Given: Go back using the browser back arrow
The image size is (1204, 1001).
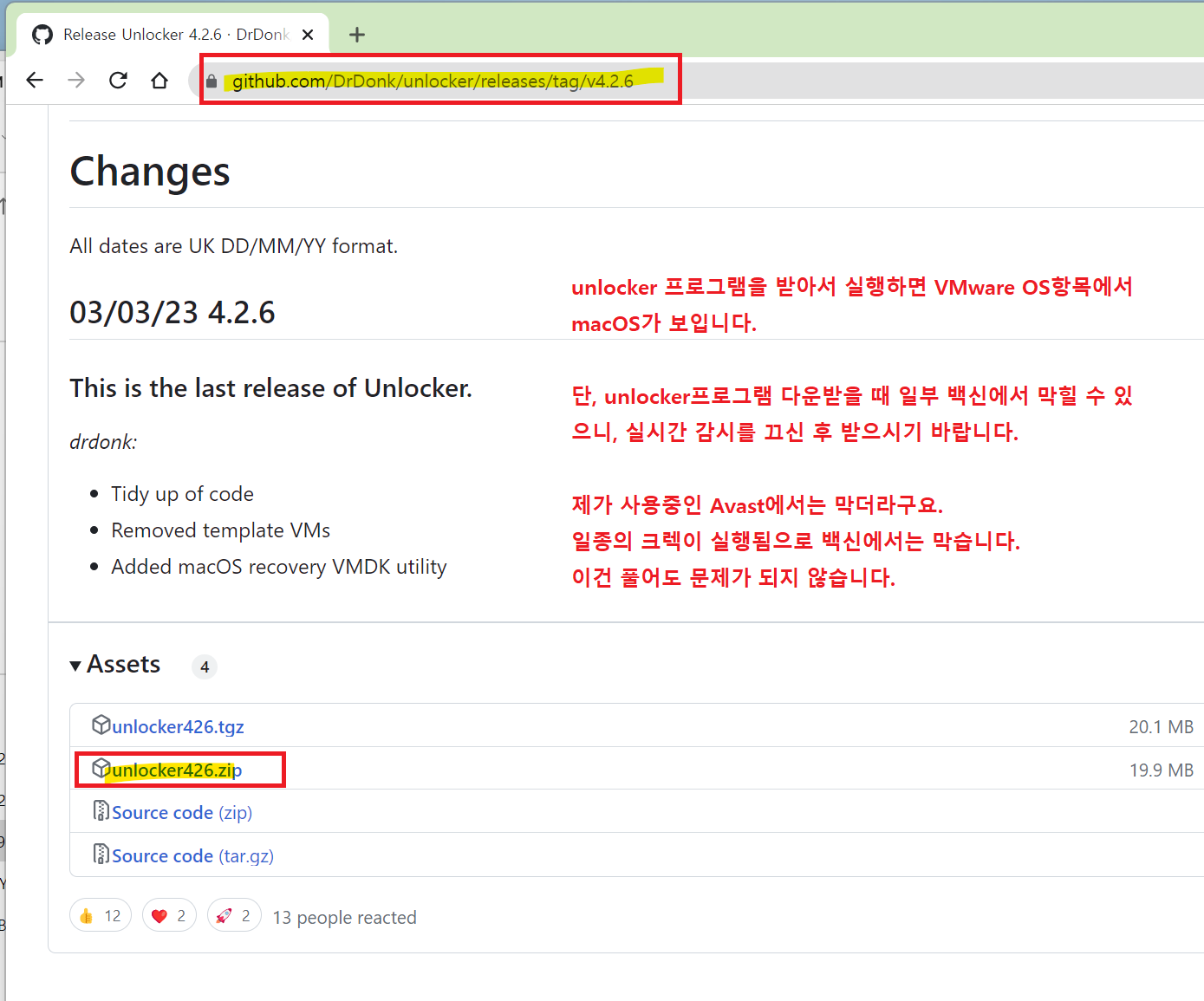Looking at the screenshot, I should click(x=35, y=81).
